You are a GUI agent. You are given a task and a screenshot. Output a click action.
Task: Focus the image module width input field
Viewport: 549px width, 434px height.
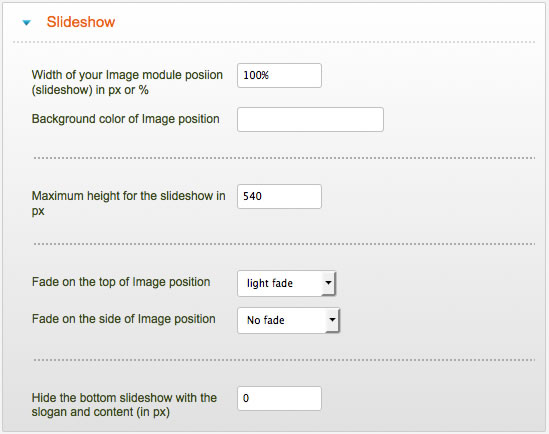279,75
